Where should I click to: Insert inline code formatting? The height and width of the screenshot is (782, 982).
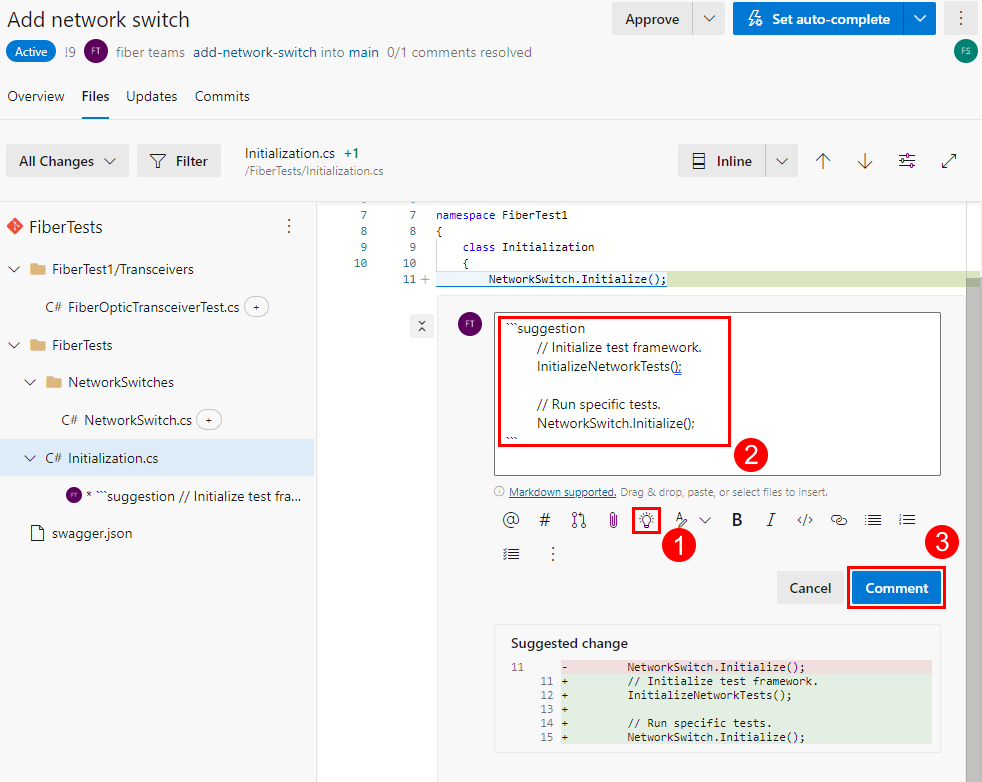coord(805,520)
